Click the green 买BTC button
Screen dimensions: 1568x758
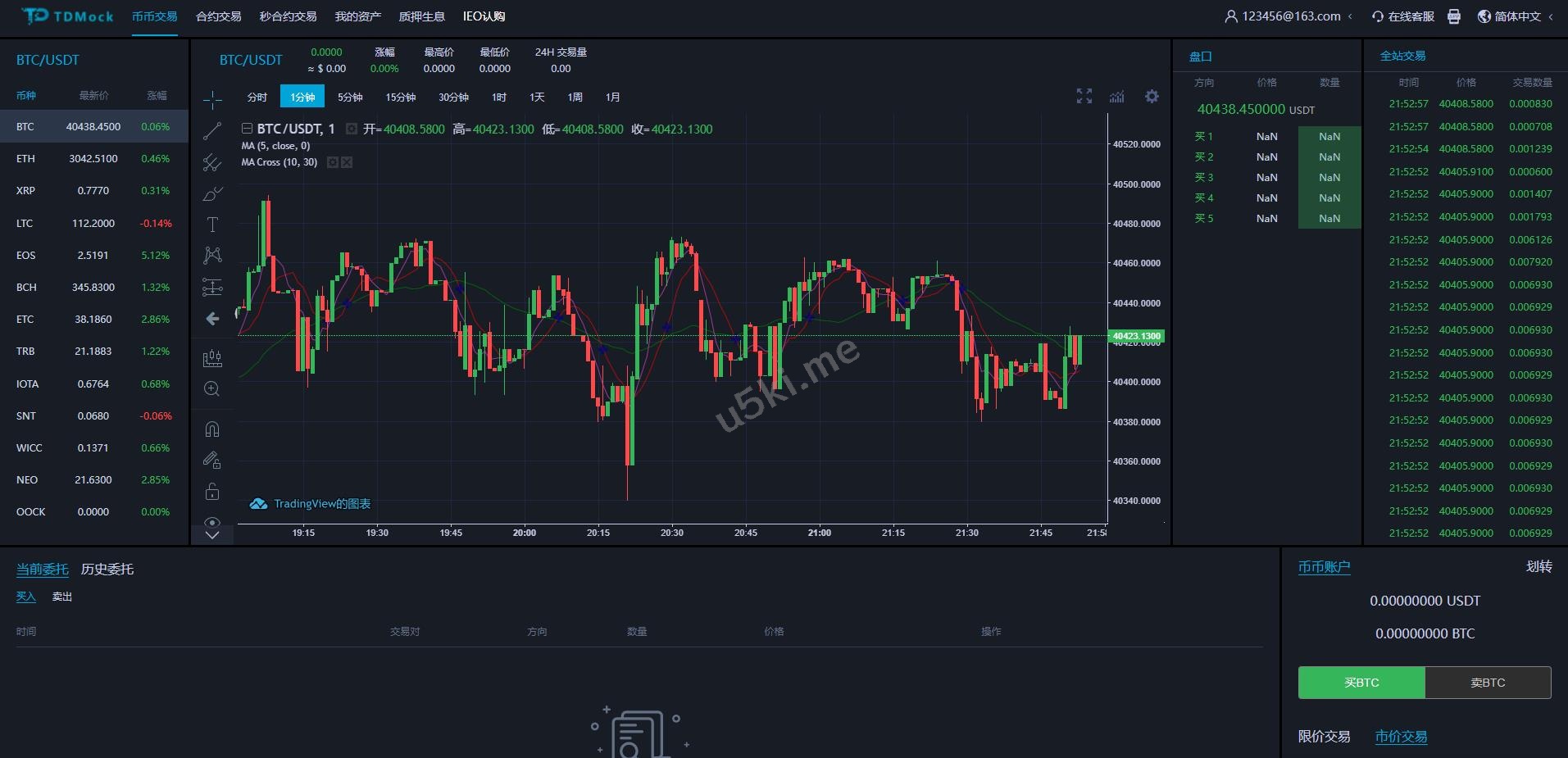pyautogui.click(x=1361, y=683)
